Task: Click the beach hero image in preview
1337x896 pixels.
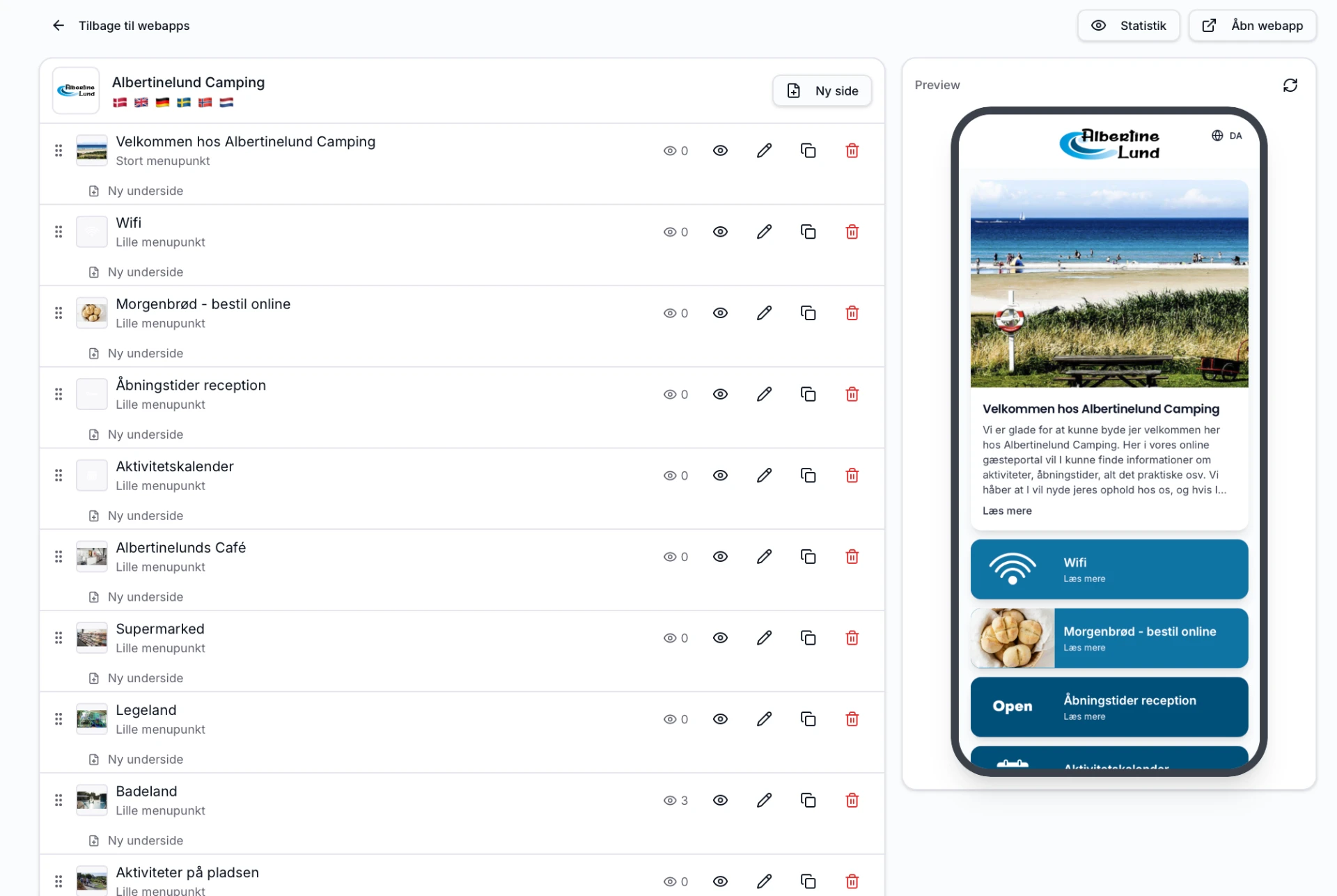Action: [x=1109, y=283]
